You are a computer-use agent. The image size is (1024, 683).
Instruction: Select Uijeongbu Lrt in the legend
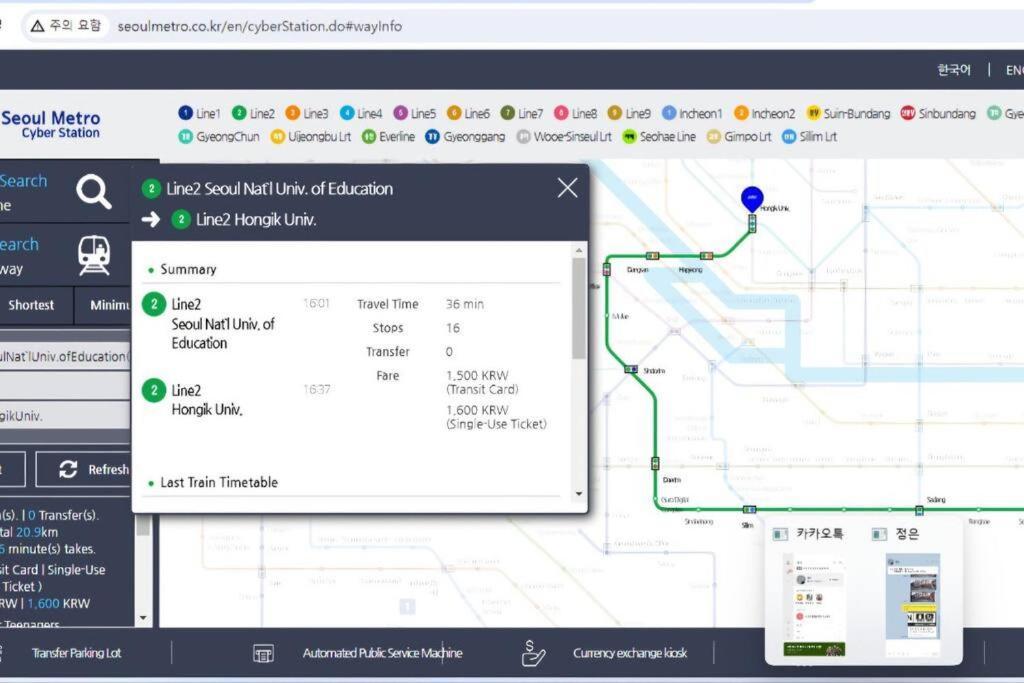click(311, 136)
